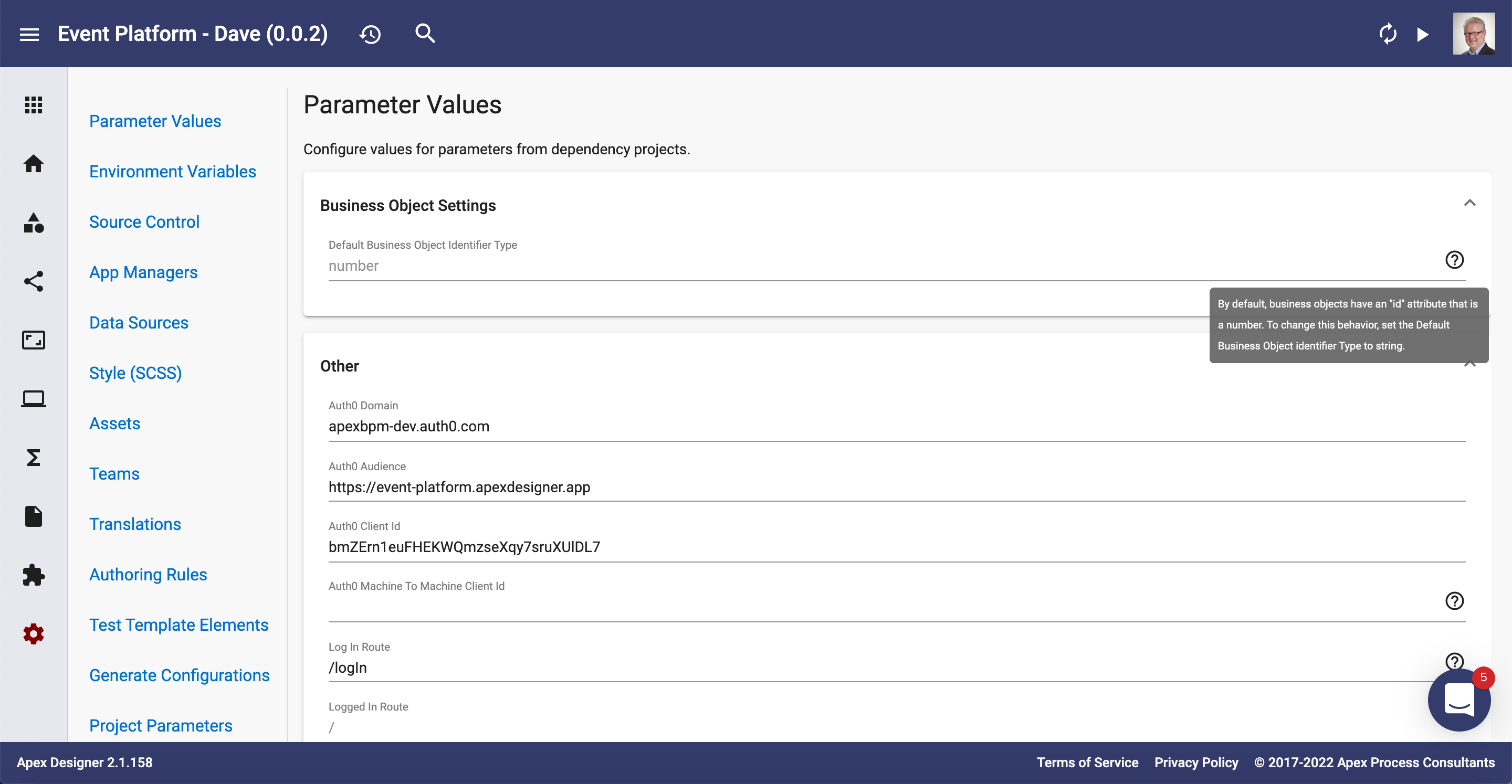The height and width of the screenshot is (784, 1512).
Task: Select Parameter Values in side menu
Action: pos(155,121)
